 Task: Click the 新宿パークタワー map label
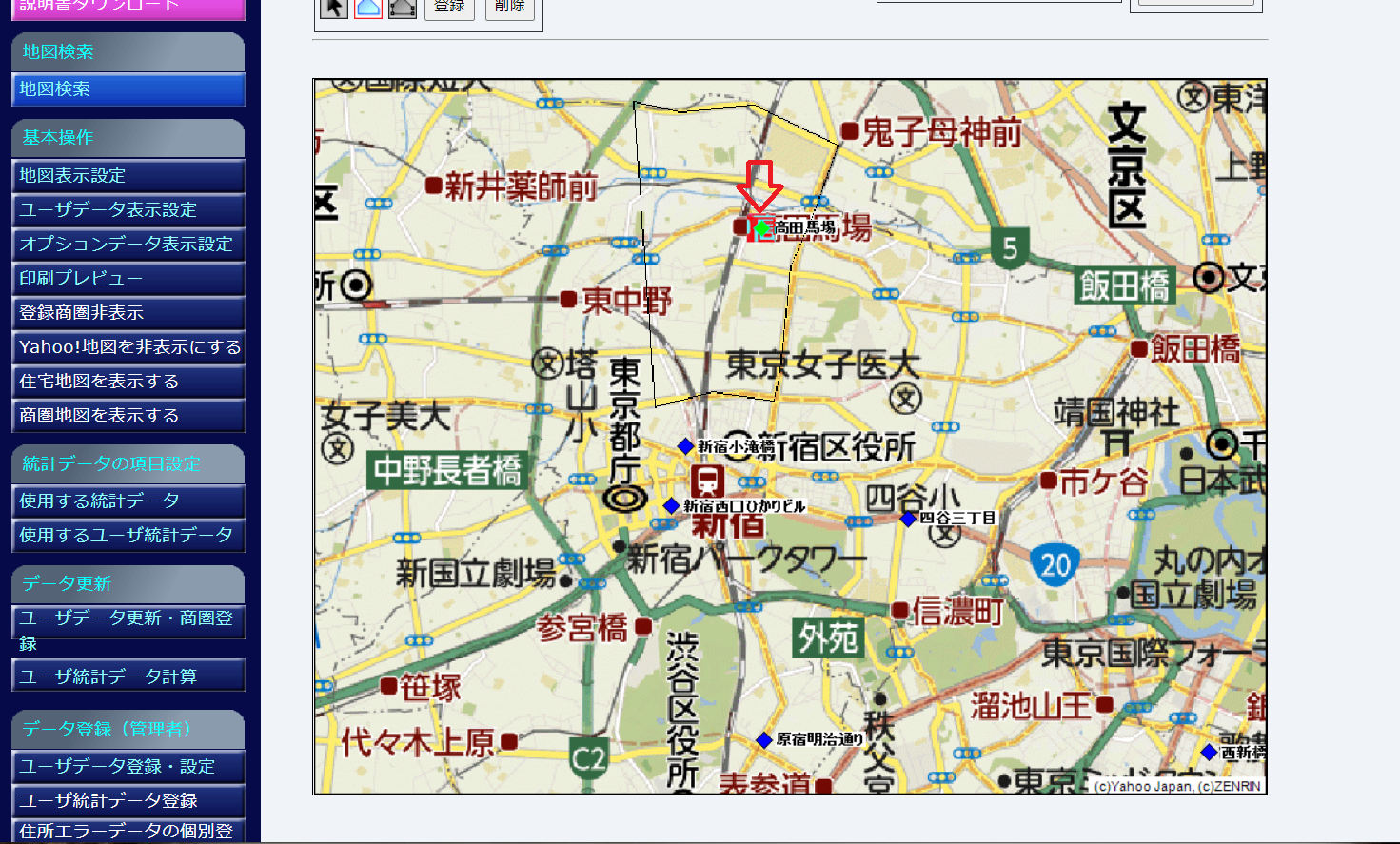point(746,559)
